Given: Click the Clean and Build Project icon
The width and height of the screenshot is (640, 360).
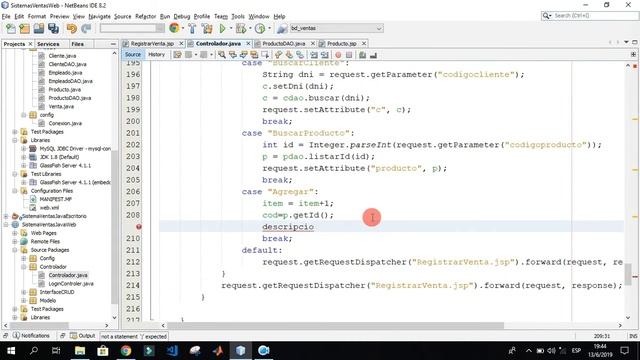Looking at the screenshot, I should [207, 28].
